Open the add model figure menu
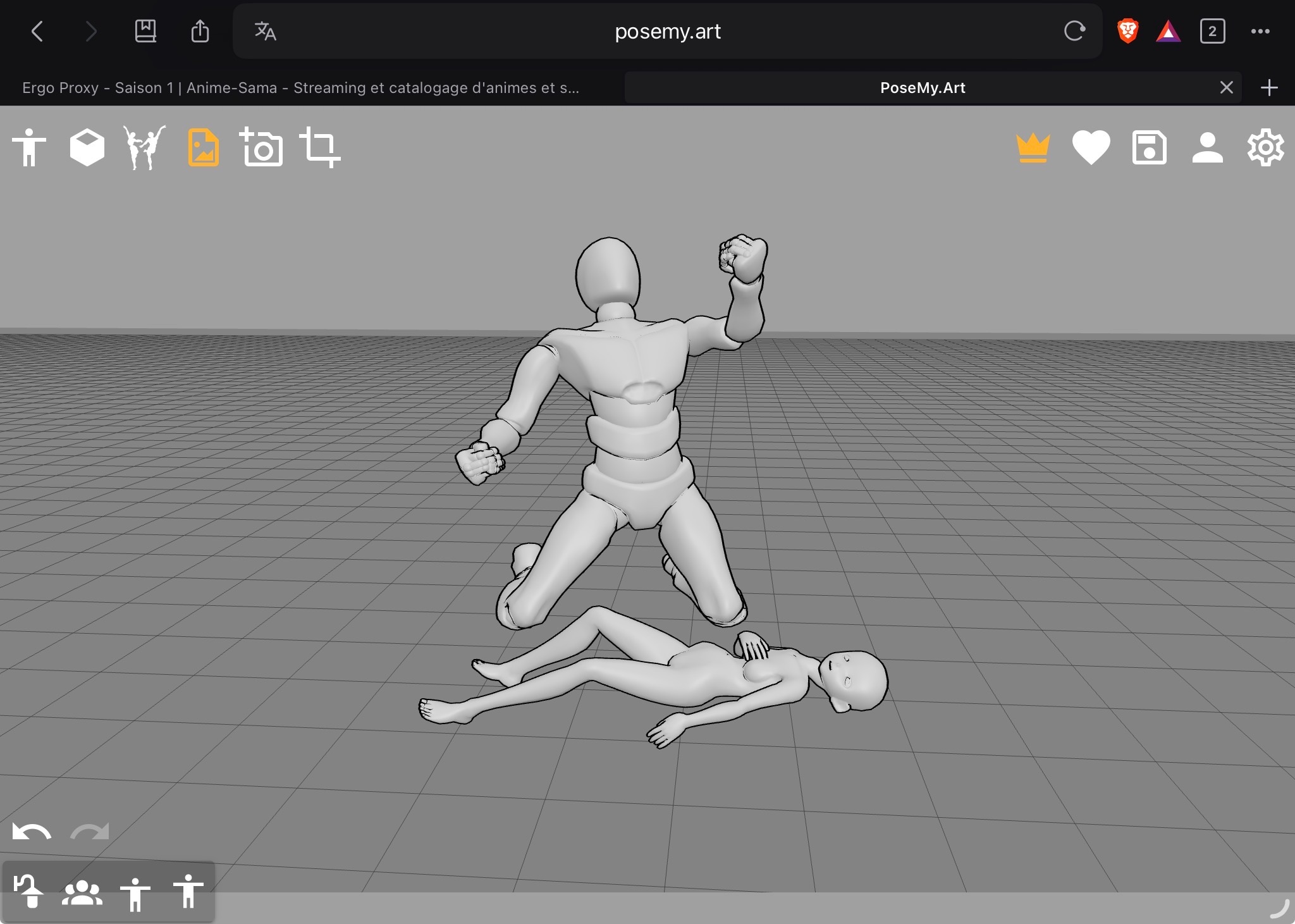The height and width of the screenshot is (924, 1295). coord(29,147)
